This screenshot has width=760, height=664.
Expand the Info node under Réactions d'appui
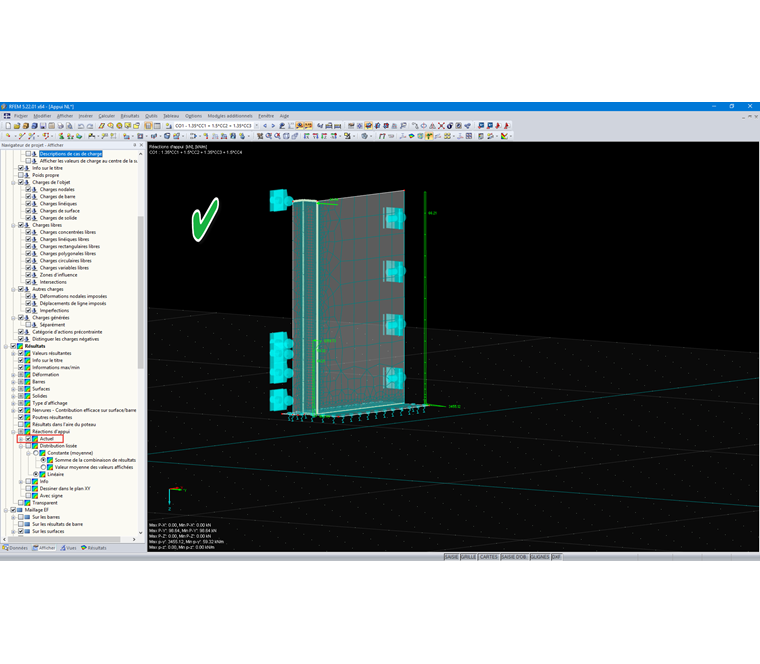[21, 481]
